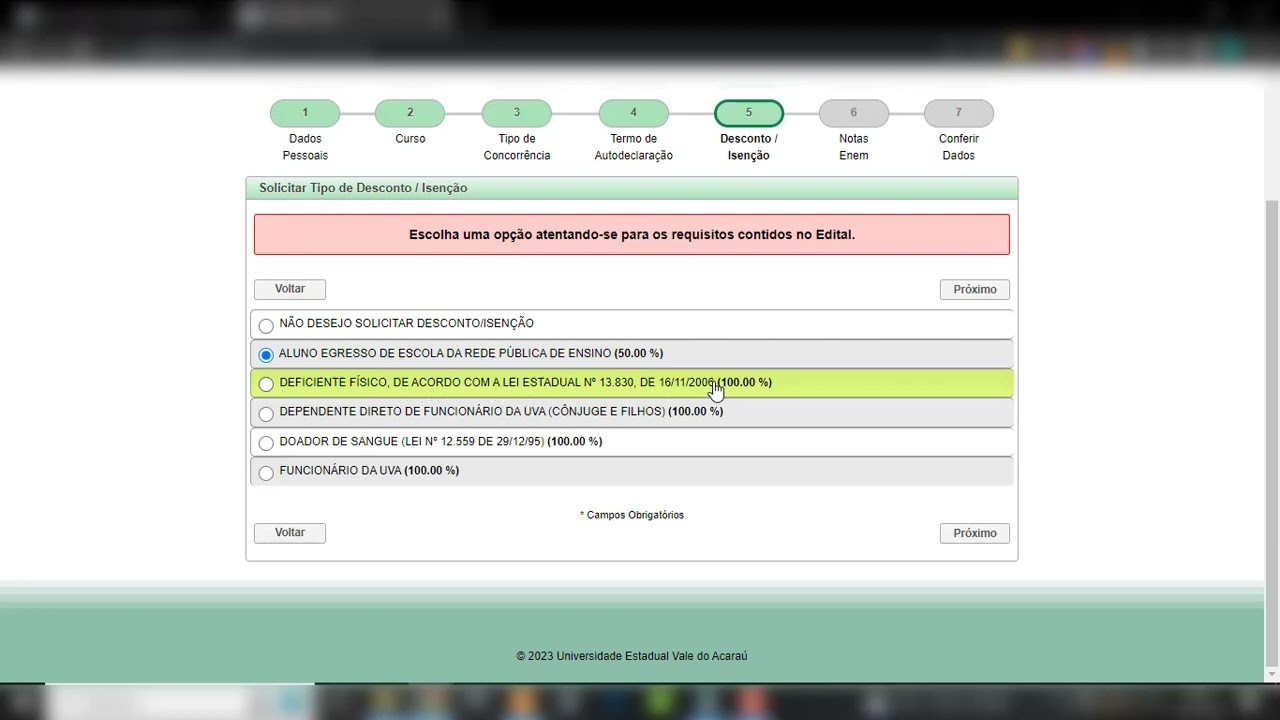The height and width of the screenshot is (720, 1280).
Task: Click the bottom Próximo button
Action: click(975, 533)
